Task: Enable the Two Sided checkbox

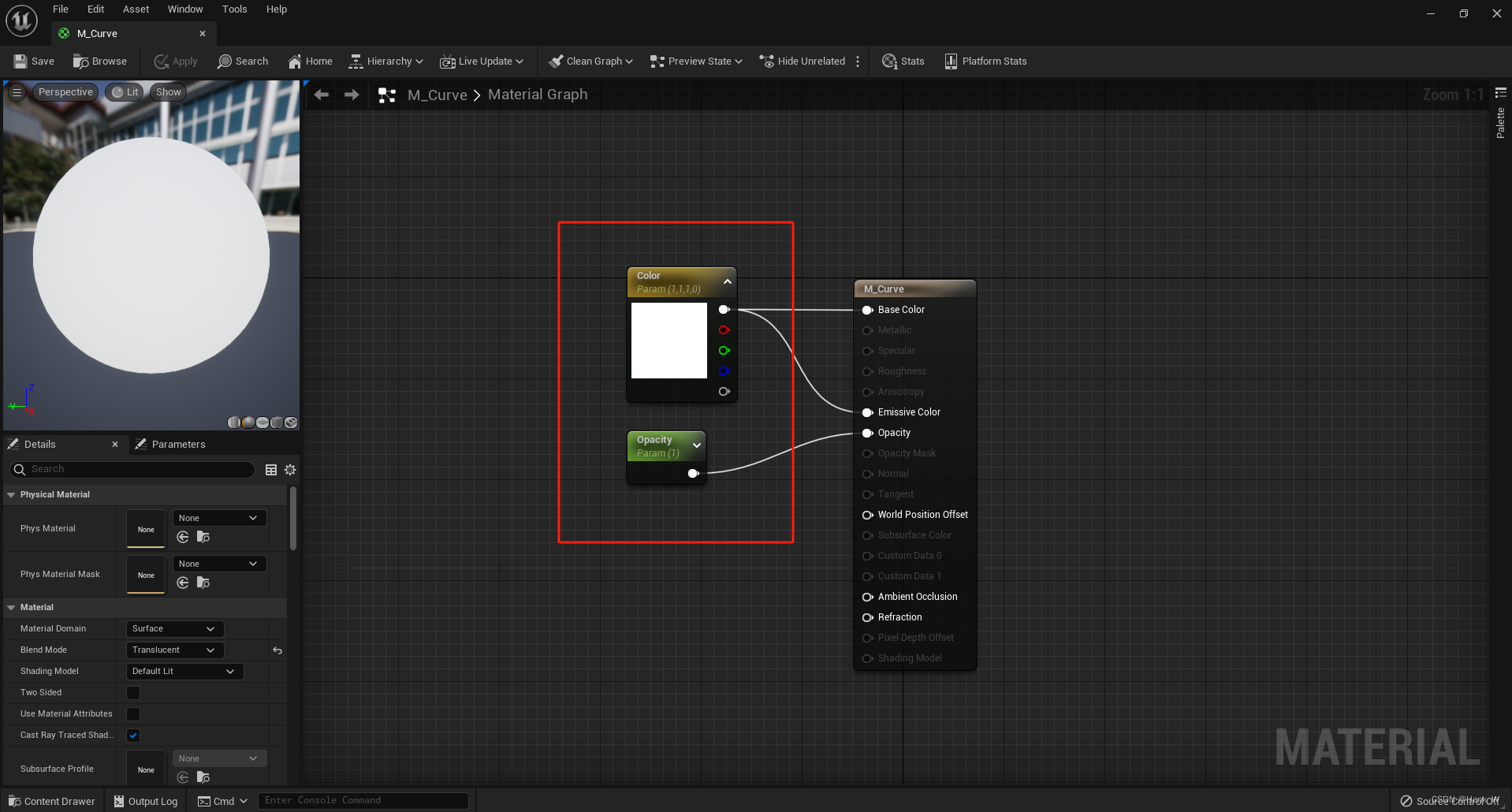Action: [x=132, y=692]
